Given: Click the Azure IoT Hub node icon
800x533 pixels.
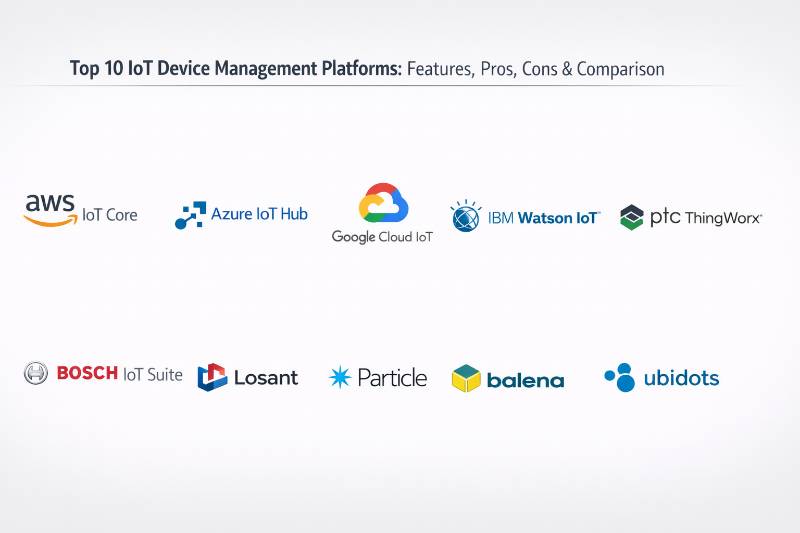Looking at the screenshot, I should tap(190, 216).
